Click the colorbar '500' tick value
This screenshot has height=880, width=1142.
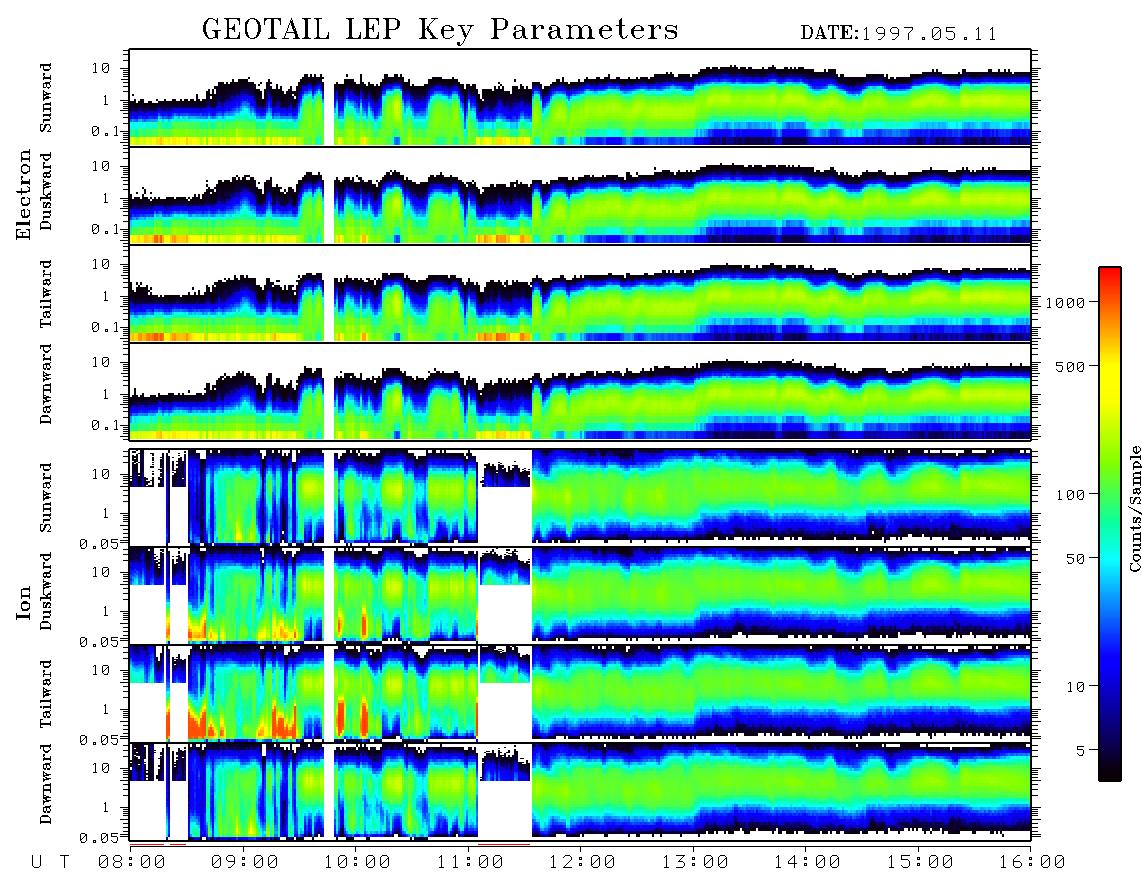(x=1071, y=366)
